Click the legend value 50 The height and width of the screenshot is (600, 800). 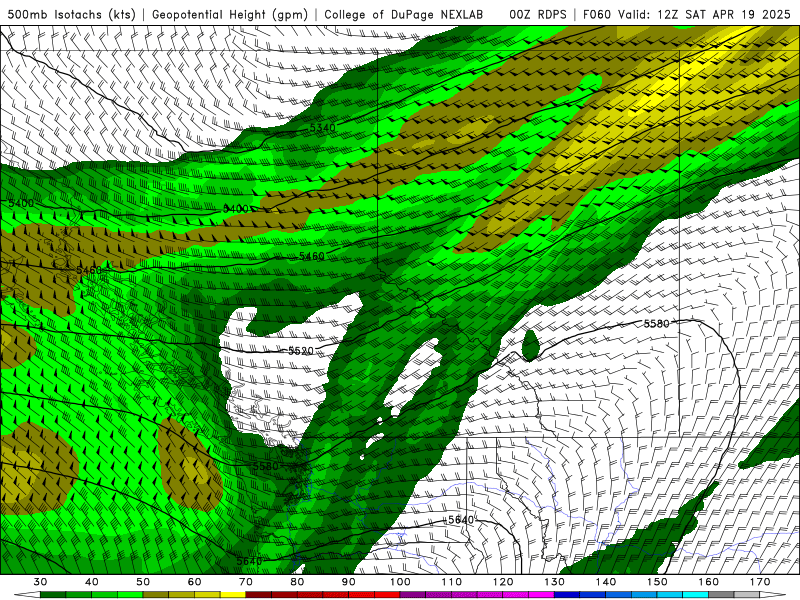143,582
